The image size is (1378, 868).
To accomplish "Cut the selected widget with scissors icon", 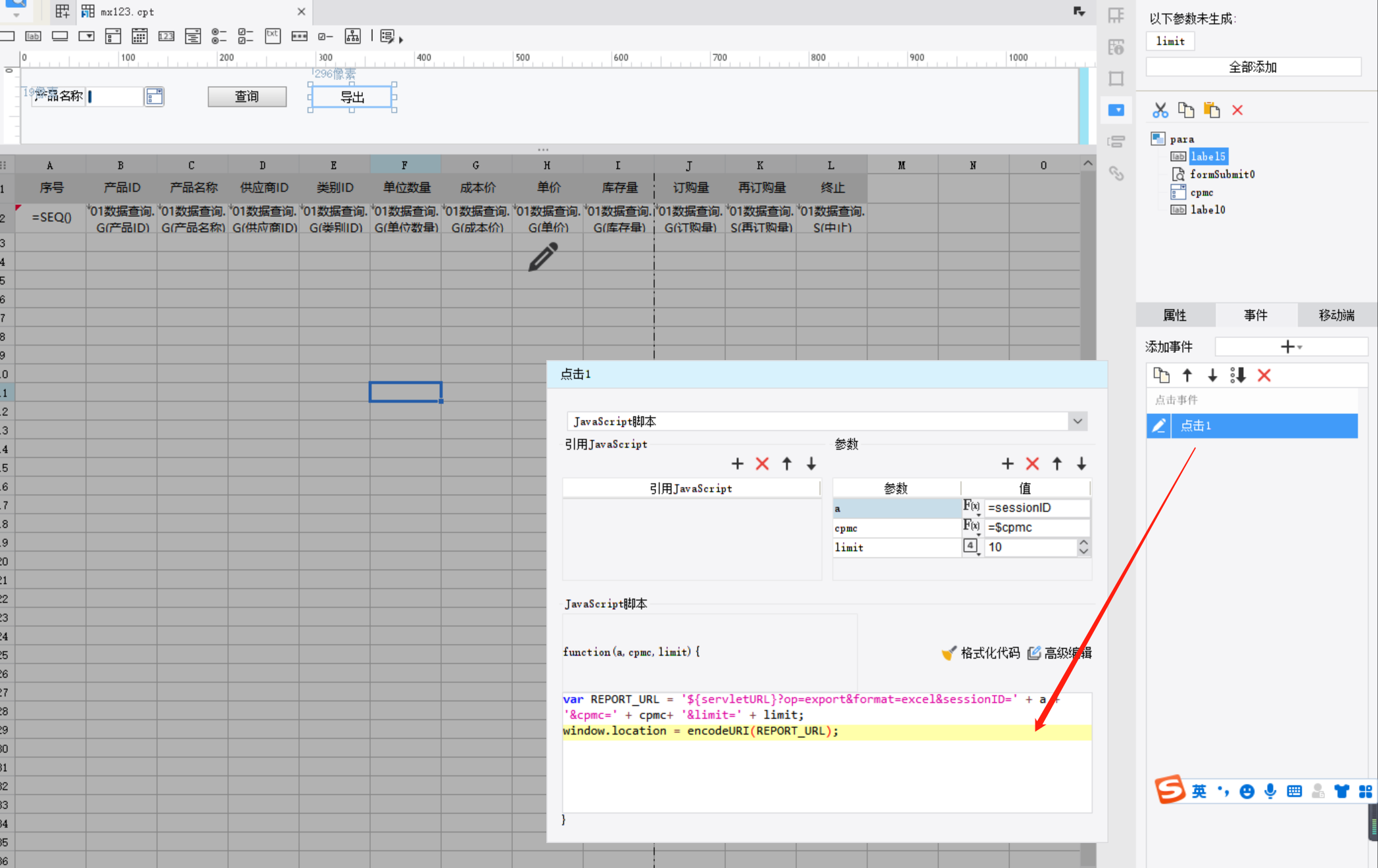I will 1160,110.
